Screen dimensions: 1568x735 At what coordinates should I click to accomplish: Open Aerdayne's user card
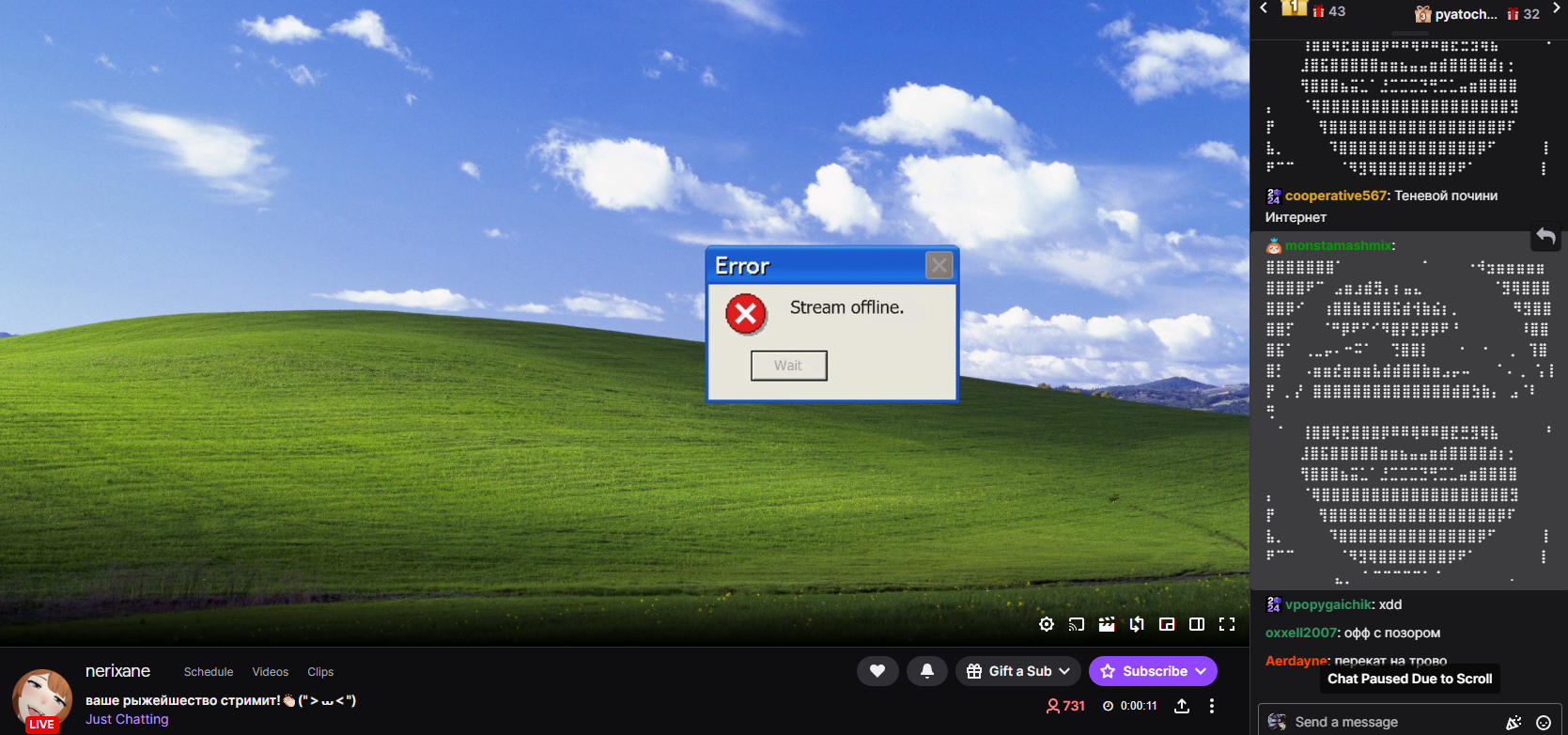point(1297,661)
